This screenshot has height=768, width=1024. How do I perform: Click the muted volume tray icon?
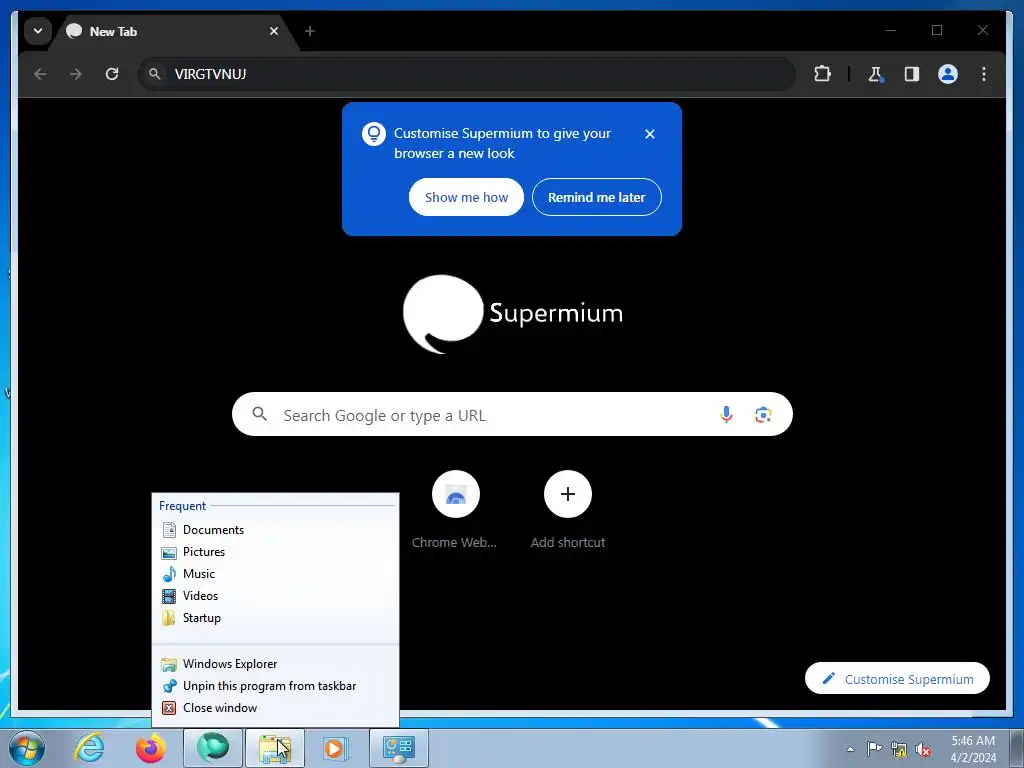click(923, 750)
